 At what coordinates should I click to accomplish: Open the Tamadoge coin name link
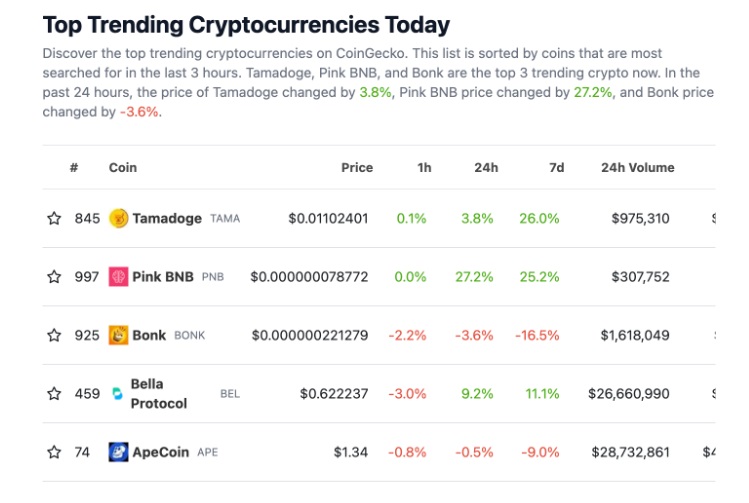click(x=167, y=218)
